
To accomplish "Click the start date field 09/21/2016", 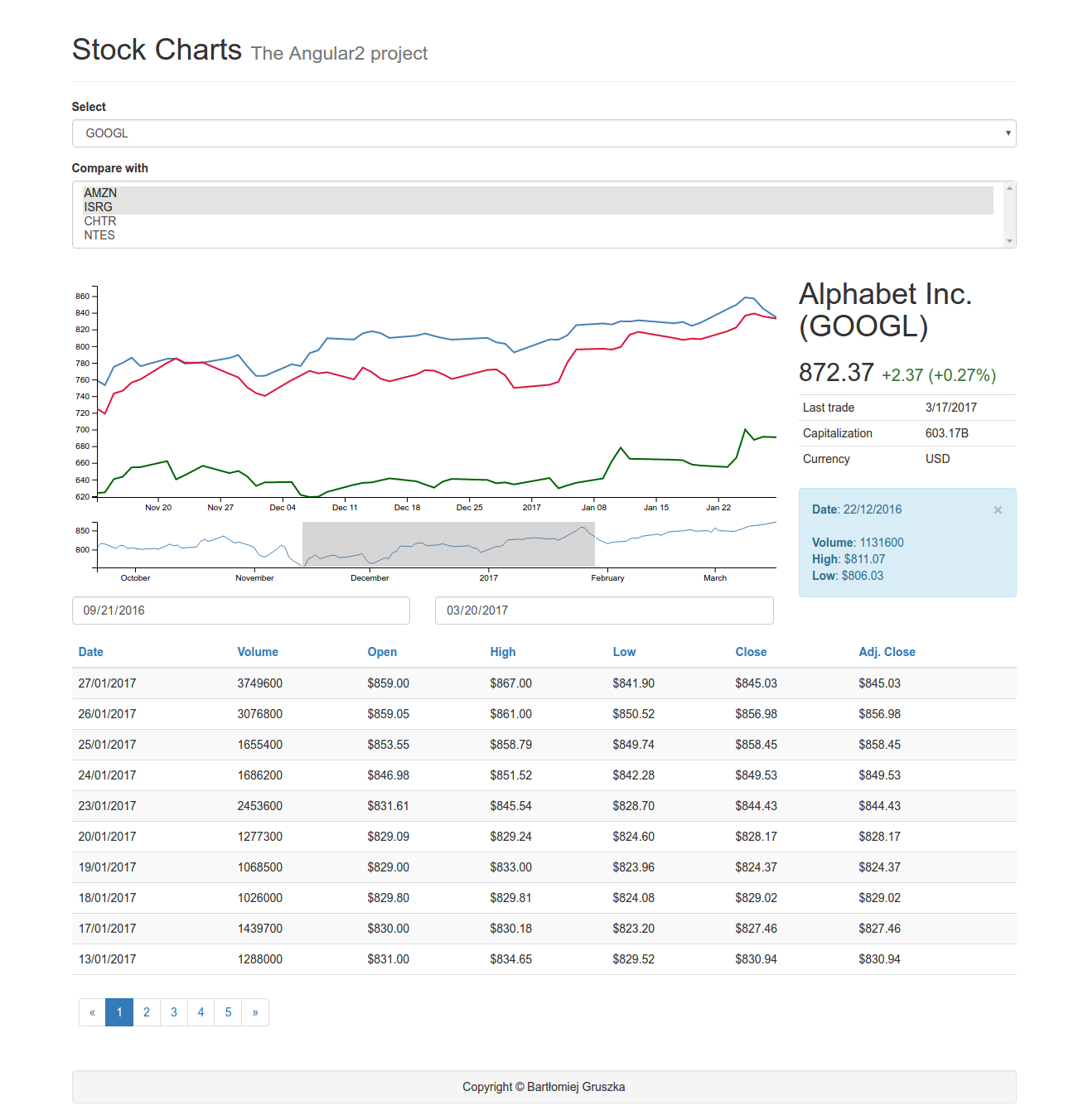I will (241, 611).
